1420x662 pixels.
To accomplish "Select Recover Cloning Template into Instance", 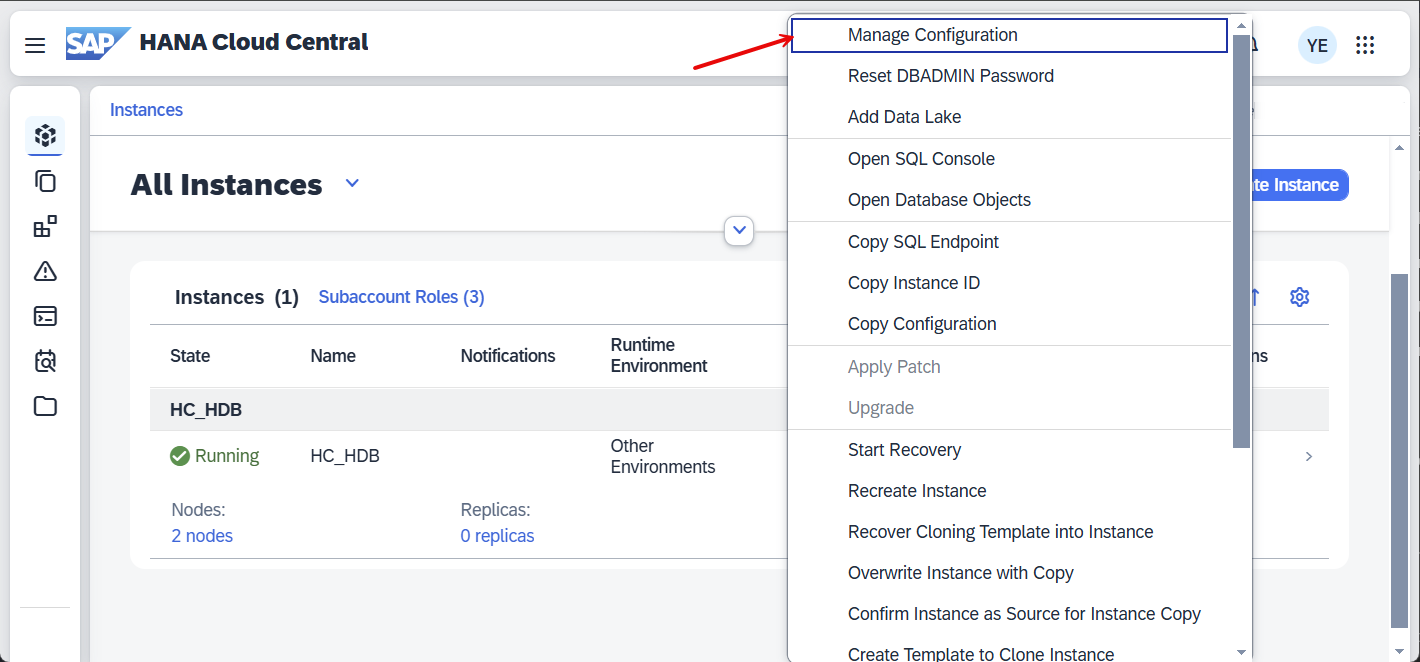I will 1009,532.
